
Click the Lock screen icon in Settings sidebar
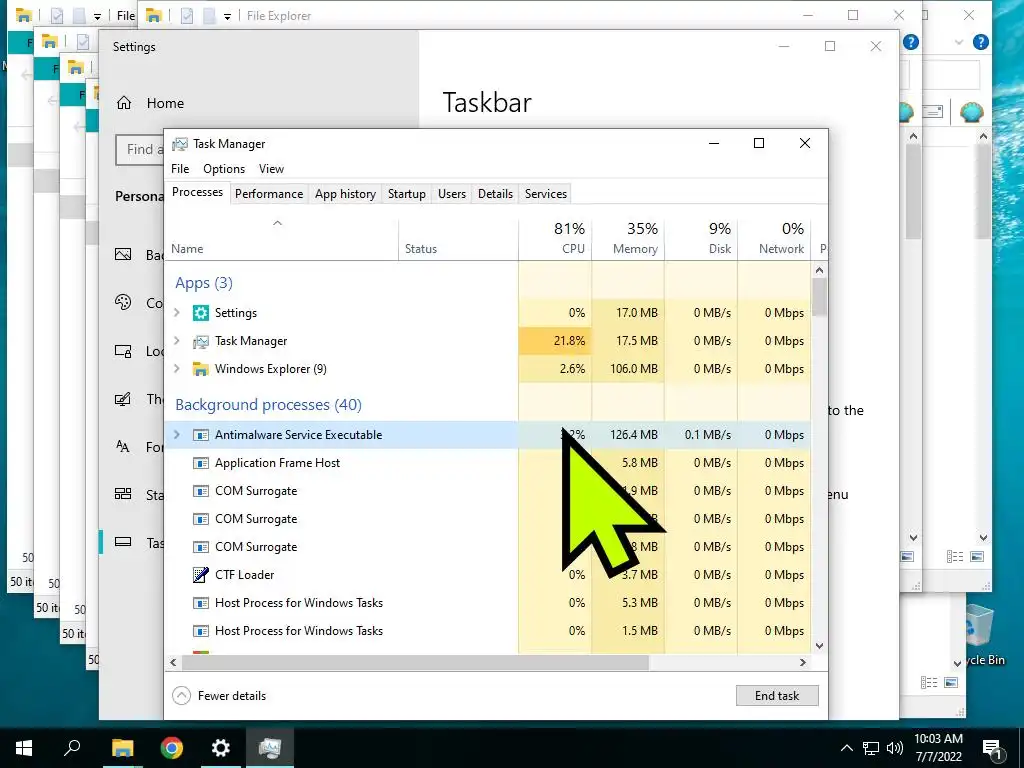[x=123, y=351]
